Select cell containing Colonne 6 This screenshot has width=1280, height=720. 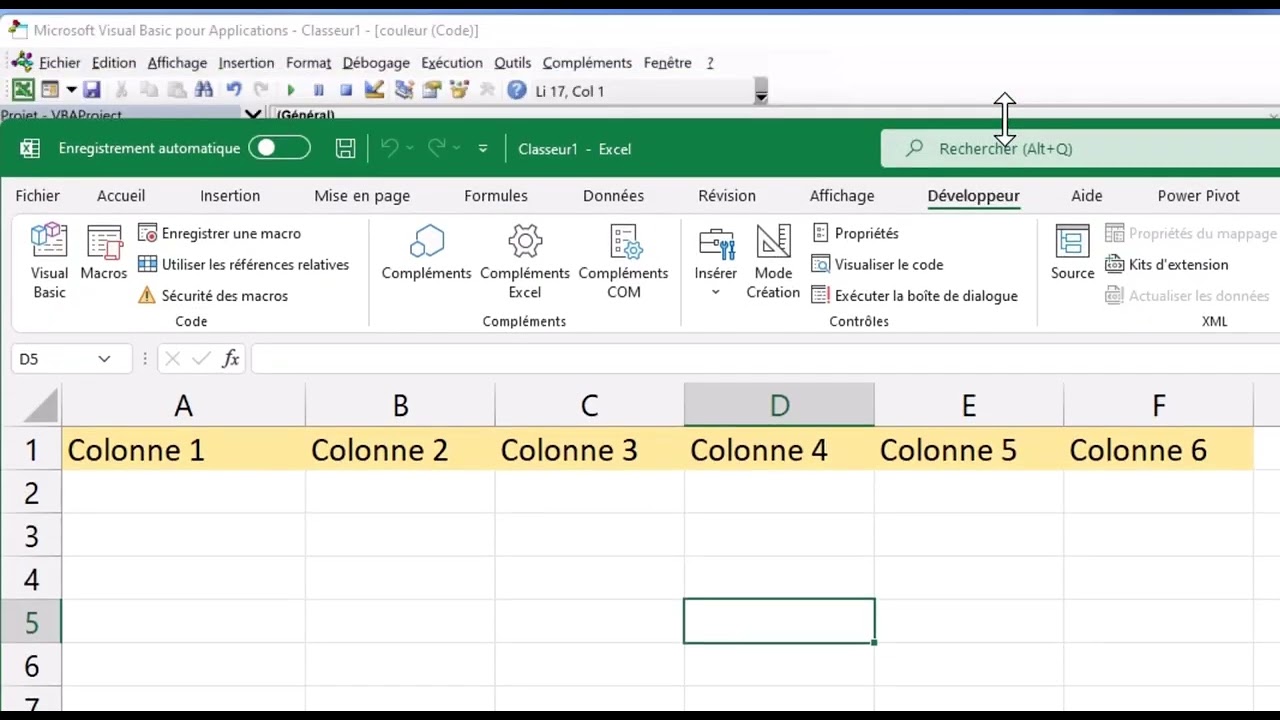(x=1158, y=449)
